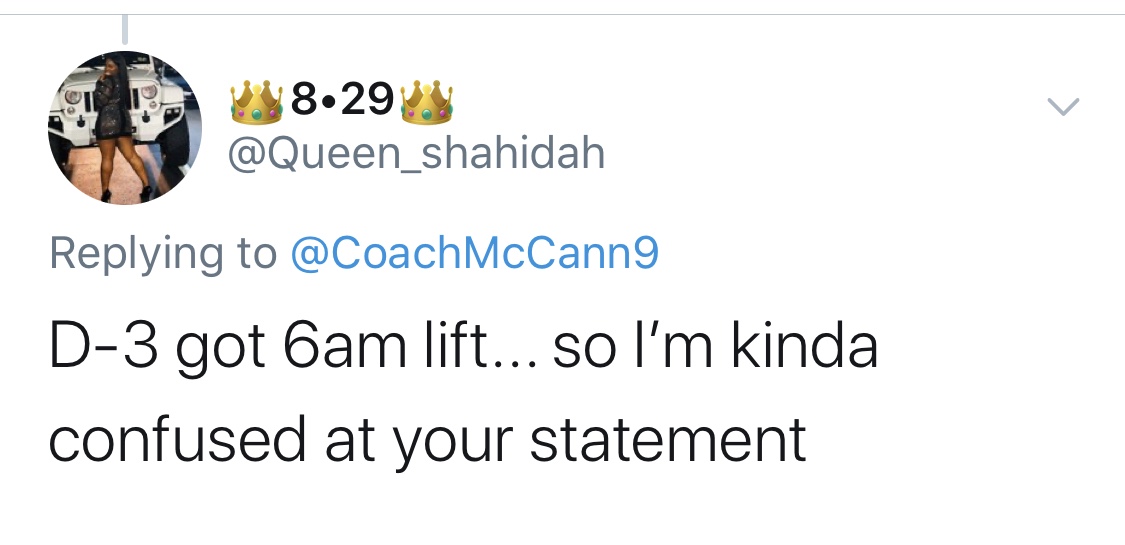This screenshot has height=545, width=1125.
Task: Click the word "your" in the tweet
Action: pyautogui.click(x=454, y=439)
